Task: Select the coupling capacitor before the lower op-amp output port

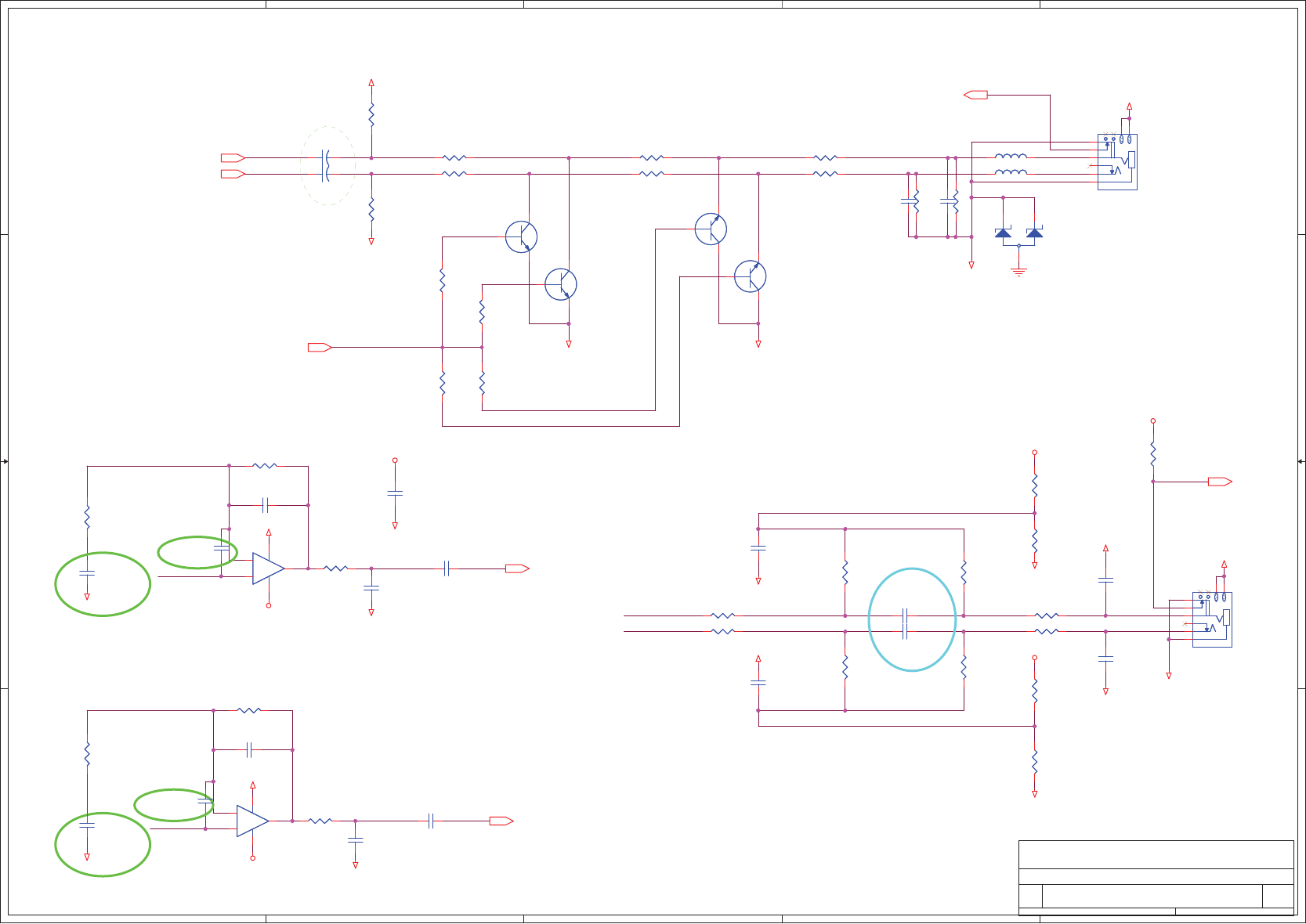Action: [x=431, y=821]
